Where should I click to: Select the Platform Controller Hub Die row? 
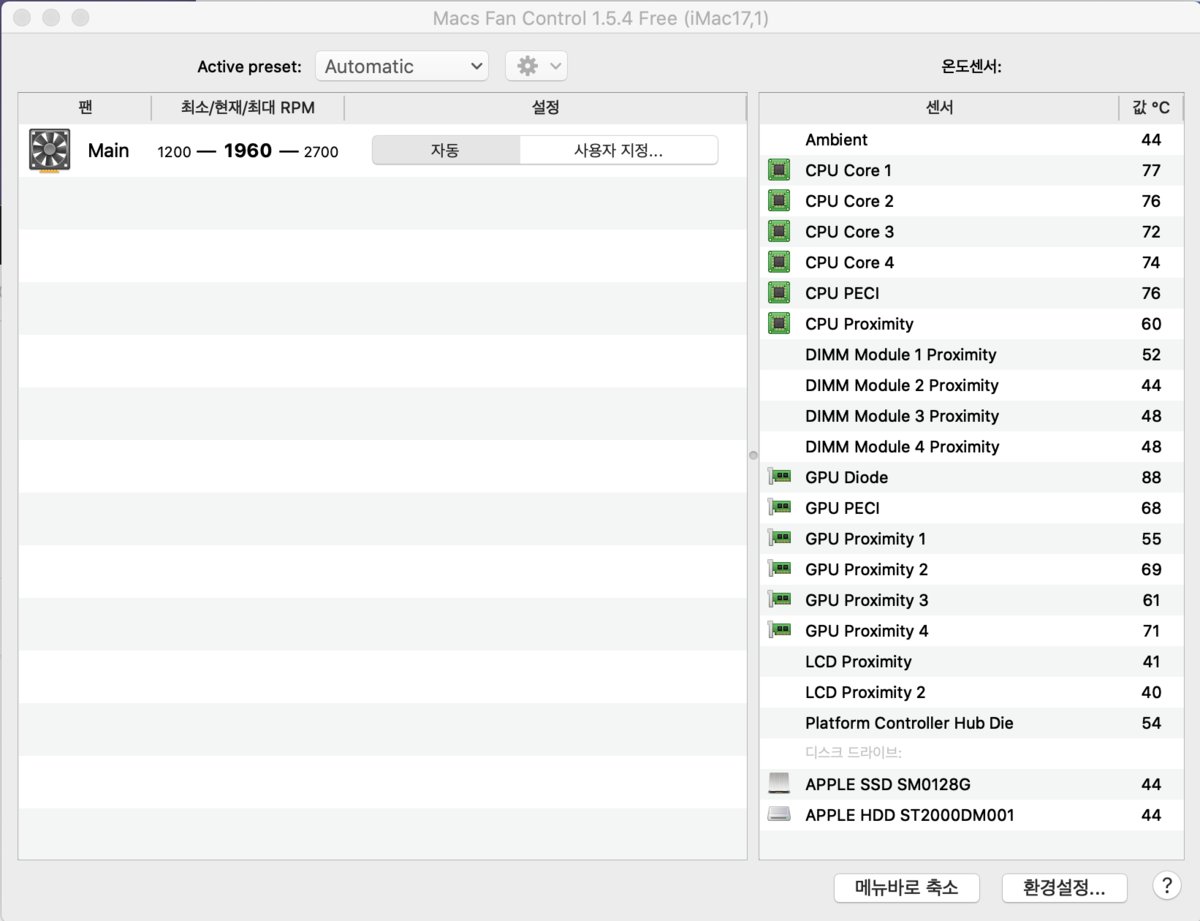[971, 723]
